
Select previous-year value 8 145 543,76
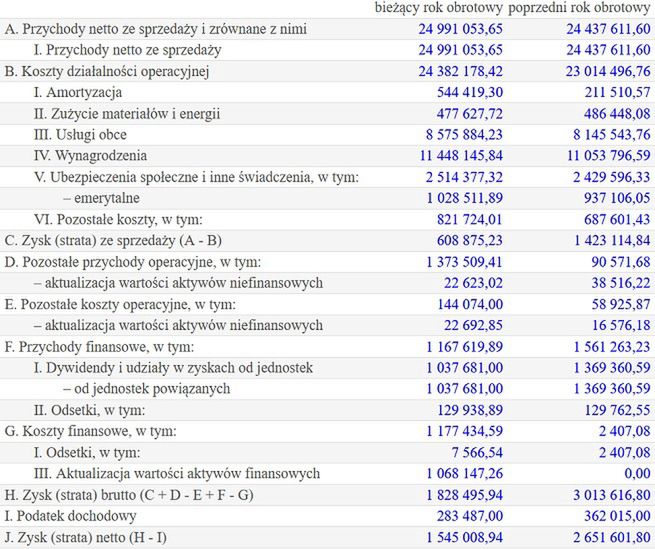point(612,135)
